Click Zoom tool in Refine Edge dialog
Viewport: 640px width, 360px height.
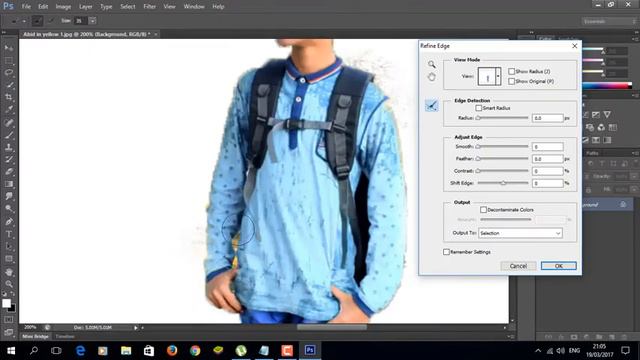click(x=431, y=64)
